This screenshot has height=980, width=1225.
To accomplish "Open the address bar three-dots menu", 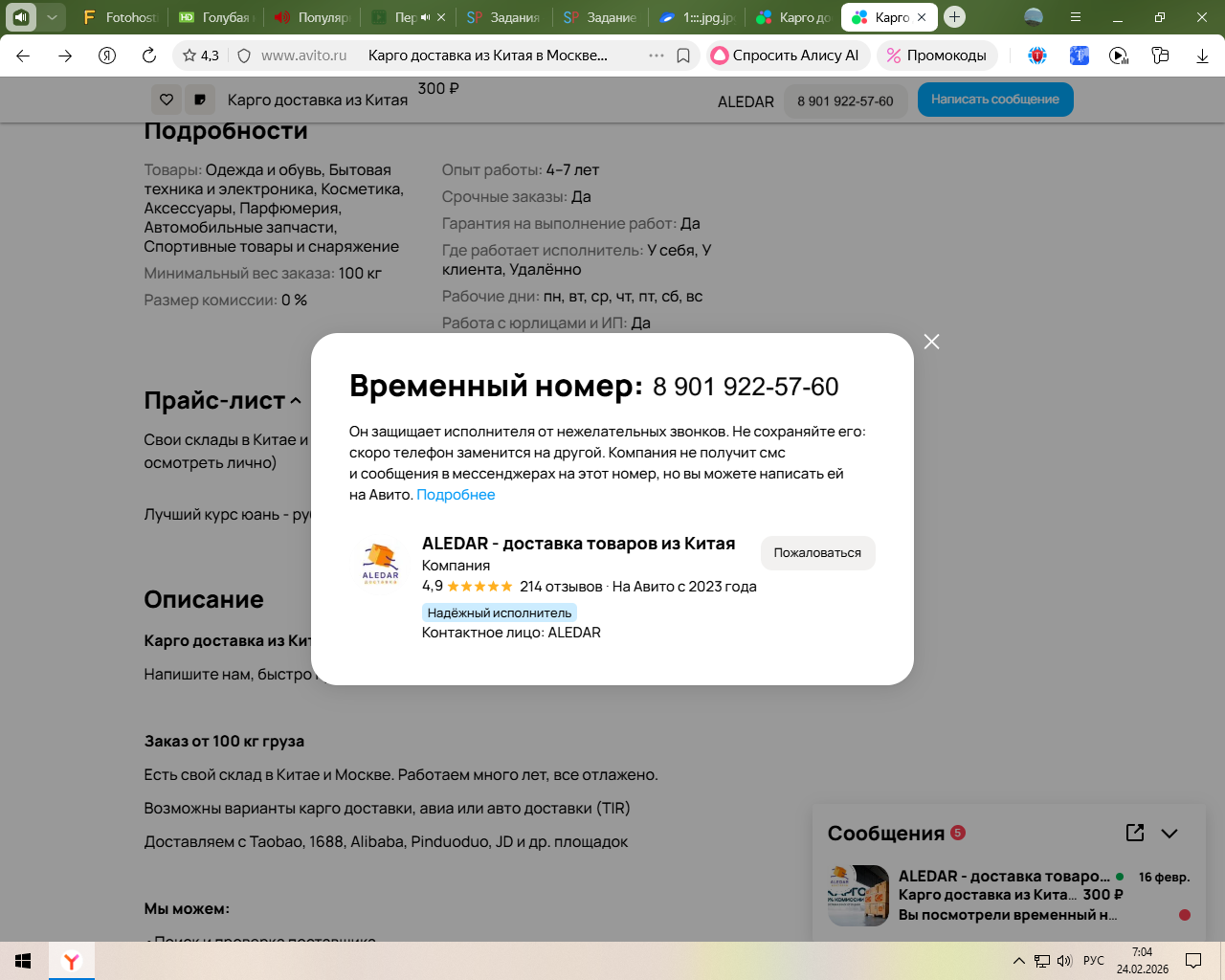I will click(657, 56).
